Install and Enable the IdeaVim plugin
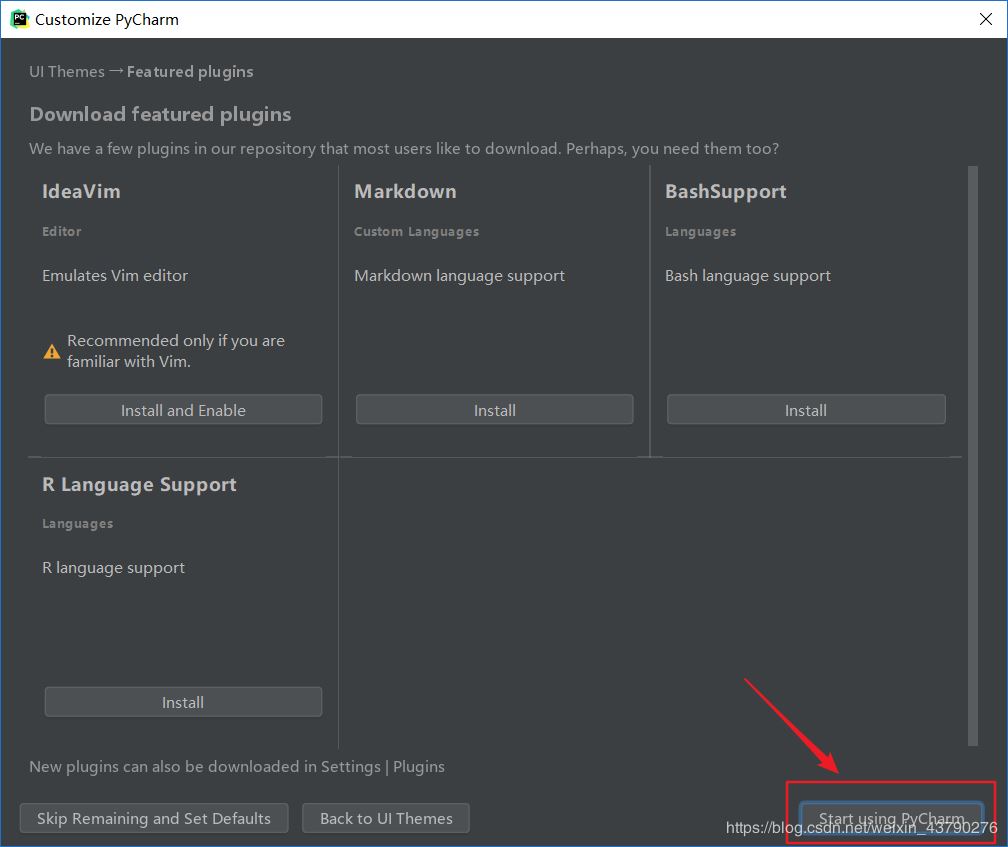This screenshot has height=847, width=1008. (x=183, y=410)
